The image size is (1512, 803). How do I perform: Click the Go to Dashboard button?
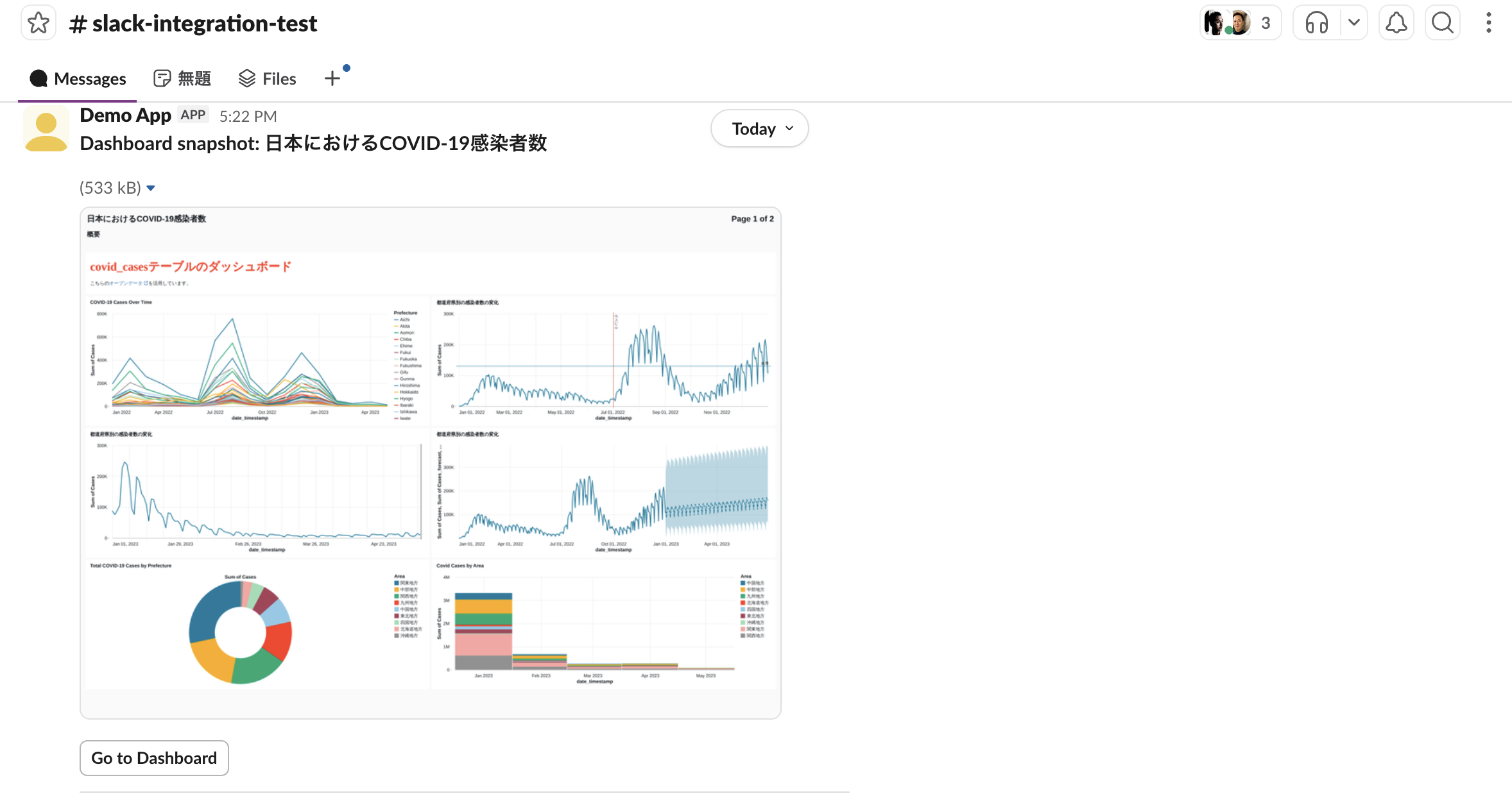[154, 758]
